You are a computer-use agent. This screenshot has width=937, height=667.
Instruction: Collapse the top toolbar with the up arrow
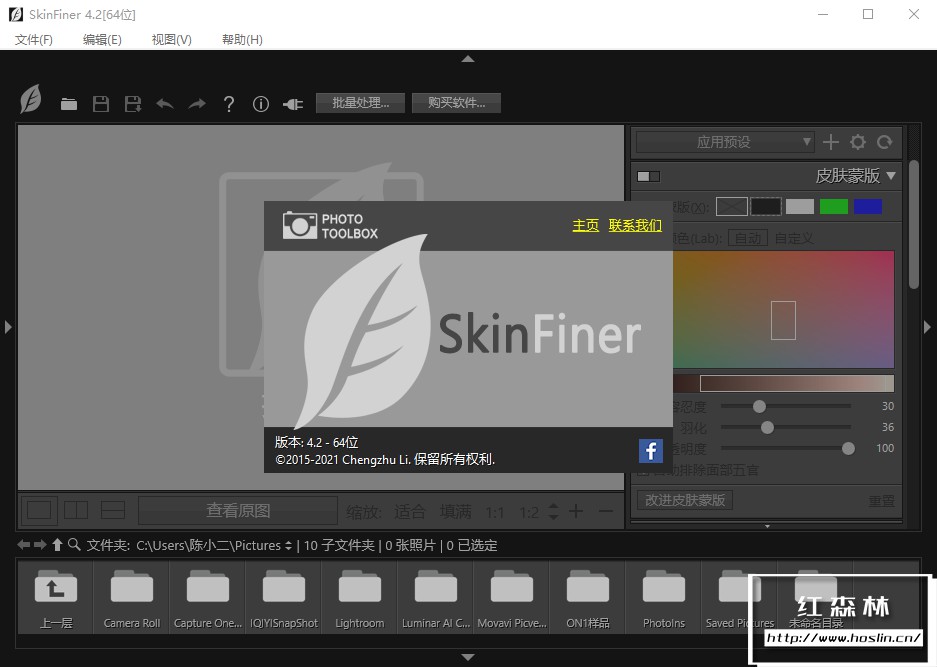click(x=468, y=59)
